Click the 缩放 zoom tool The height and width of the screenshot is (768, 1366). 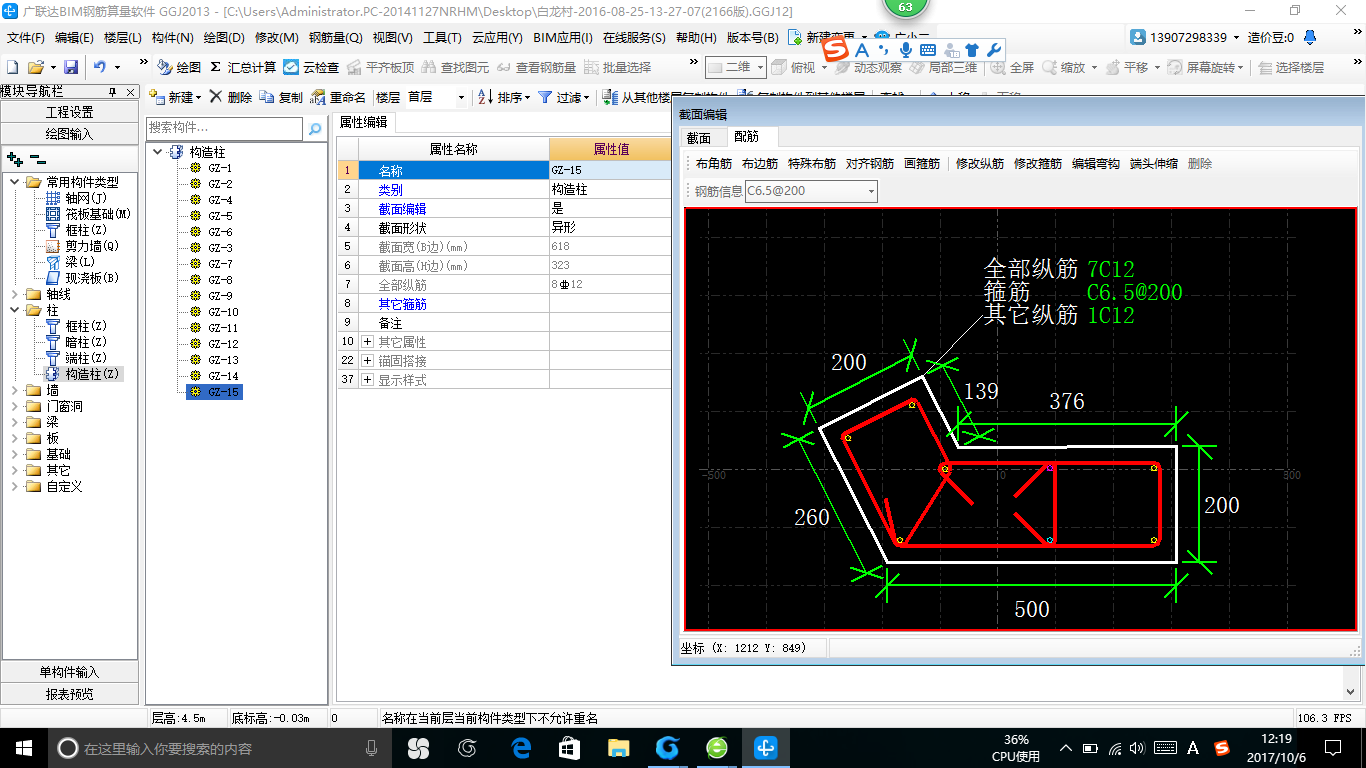click(1070, 67)
